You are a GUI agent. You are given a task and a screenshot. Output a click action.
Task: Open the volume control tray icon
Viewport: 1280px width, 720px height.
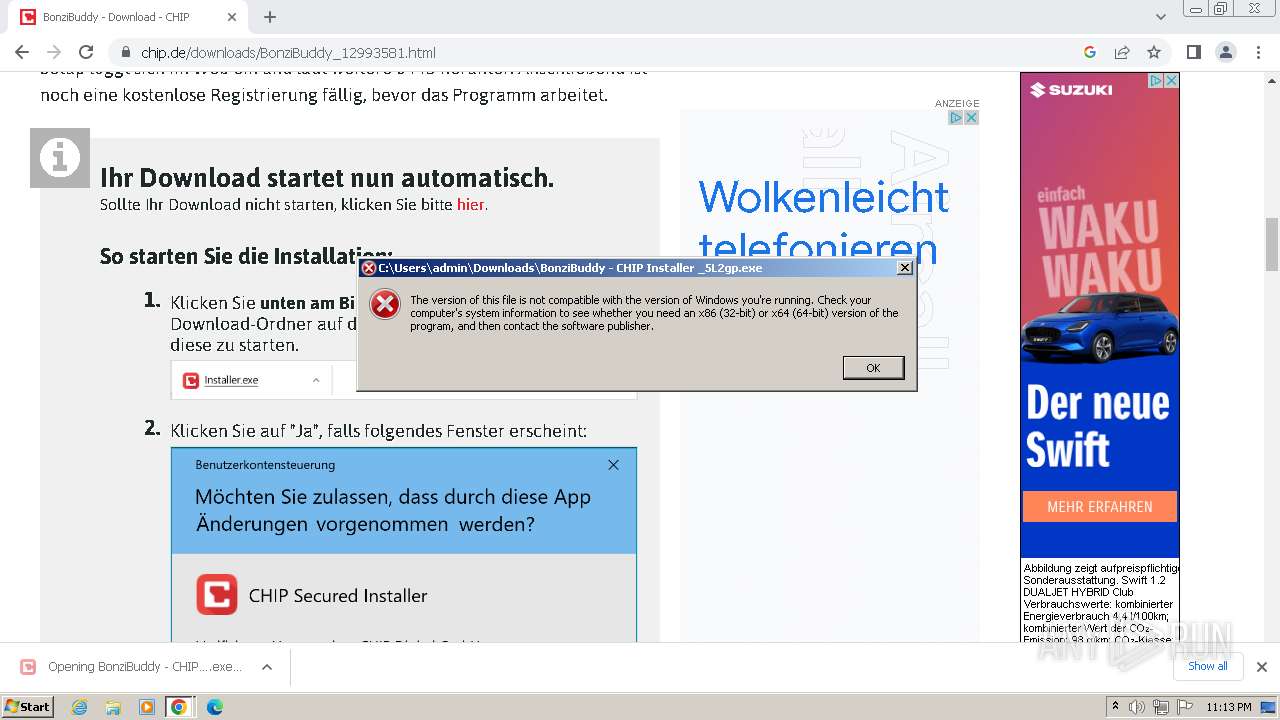coord(1137,707)
